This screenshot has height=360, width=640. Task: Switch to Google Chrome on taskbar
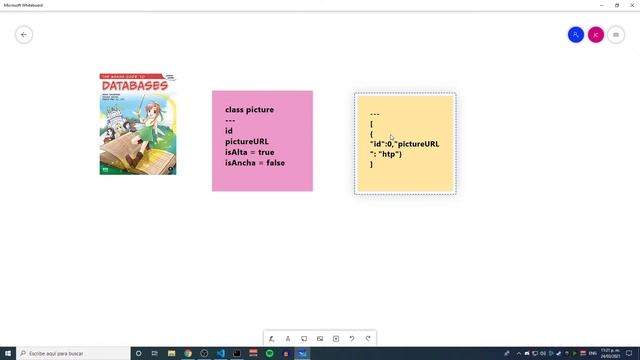pos(188,353)
